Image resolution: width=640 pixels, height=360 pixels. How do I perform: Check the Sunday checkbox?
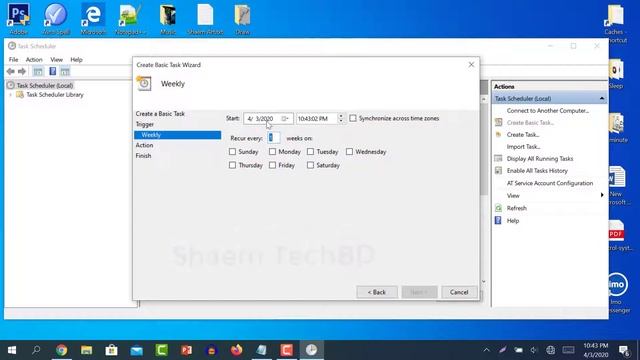(232, 152)
